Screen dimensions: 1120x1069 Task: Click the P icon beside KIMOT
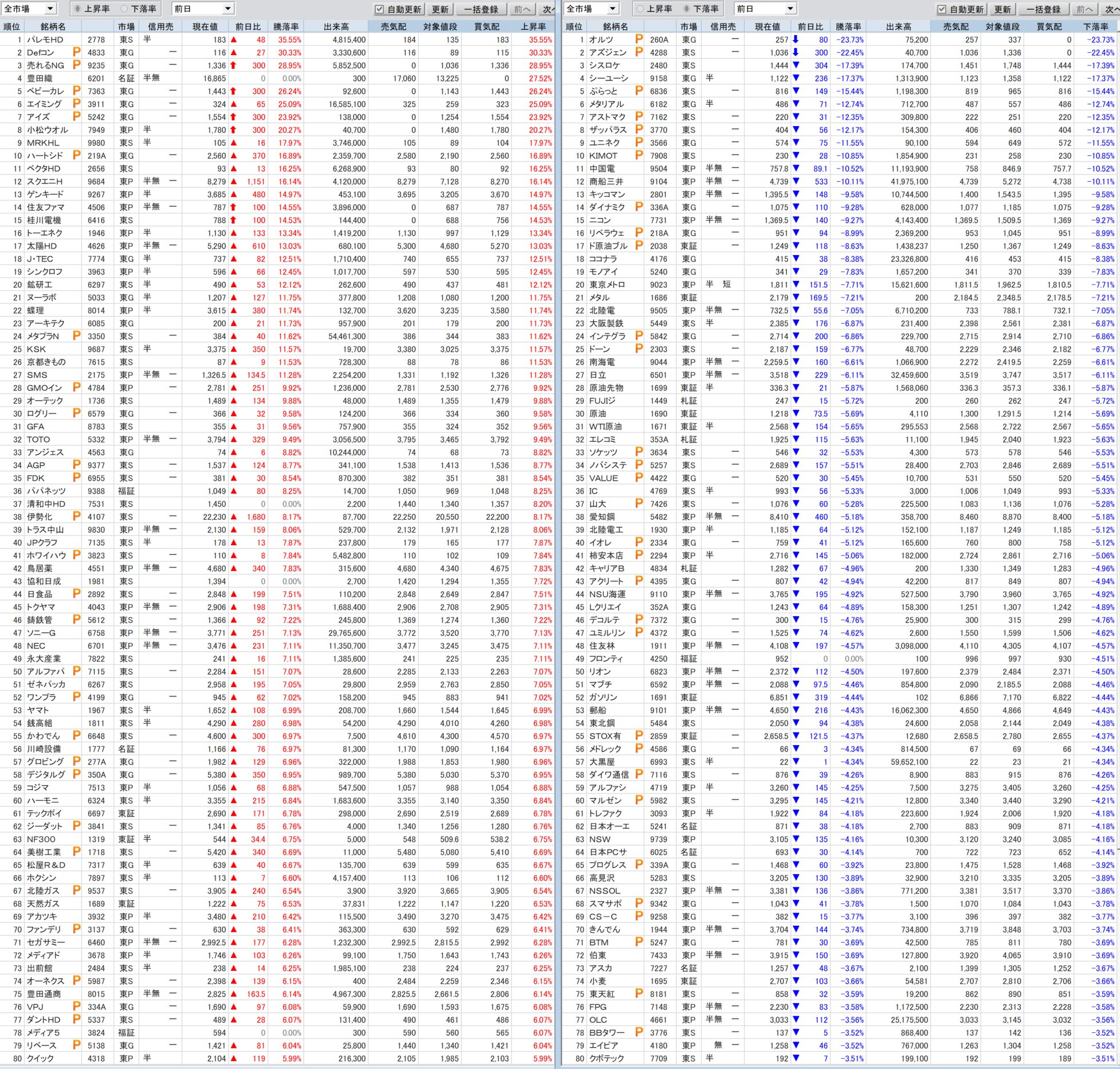click(639, 155)
